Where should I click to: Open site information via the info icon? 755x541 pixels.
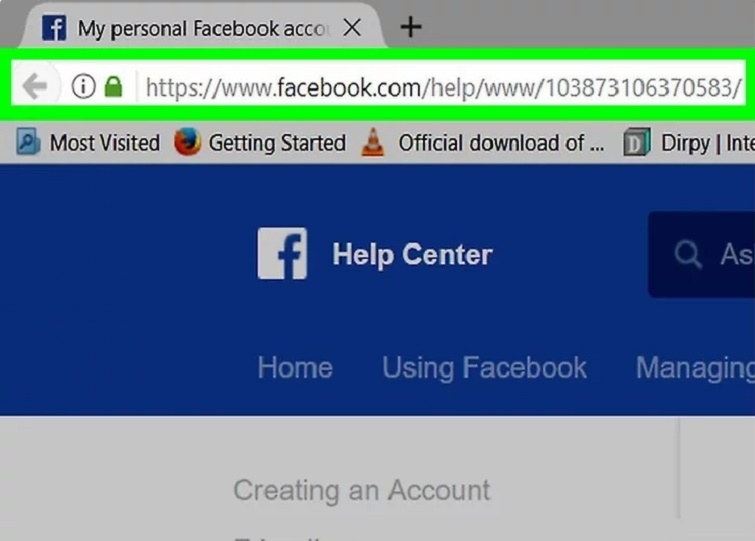pyautogui.click(x=83, y=87)
